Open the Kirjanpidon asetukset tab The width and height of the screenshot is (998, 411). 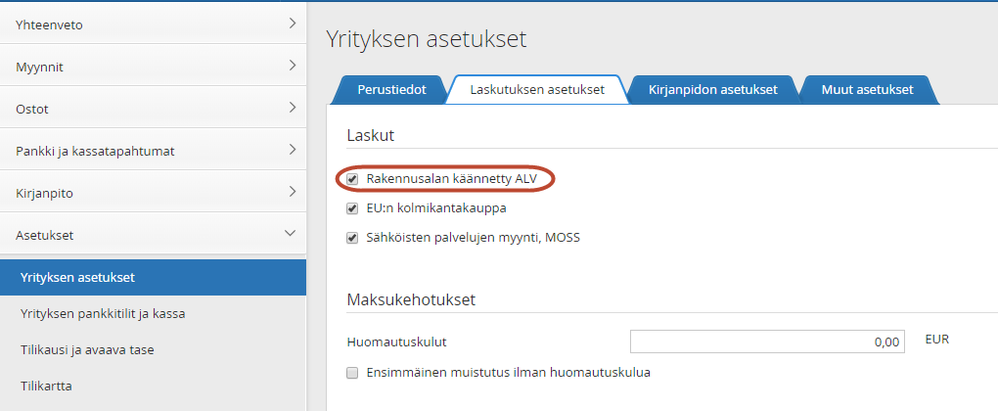tap(712, 90)
